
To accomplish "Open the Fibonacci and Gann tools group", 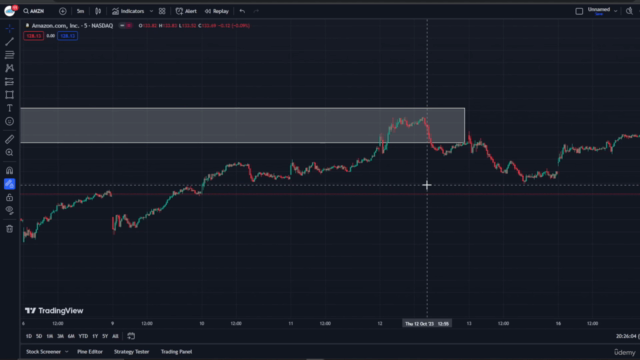I will (9, 55).
